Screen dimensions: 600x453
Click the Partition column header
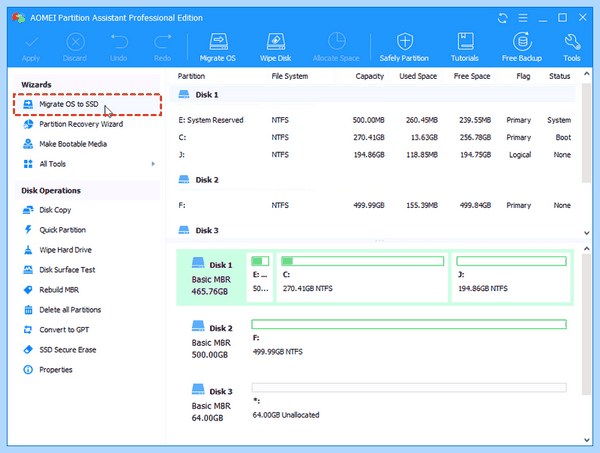pos(191,76)
